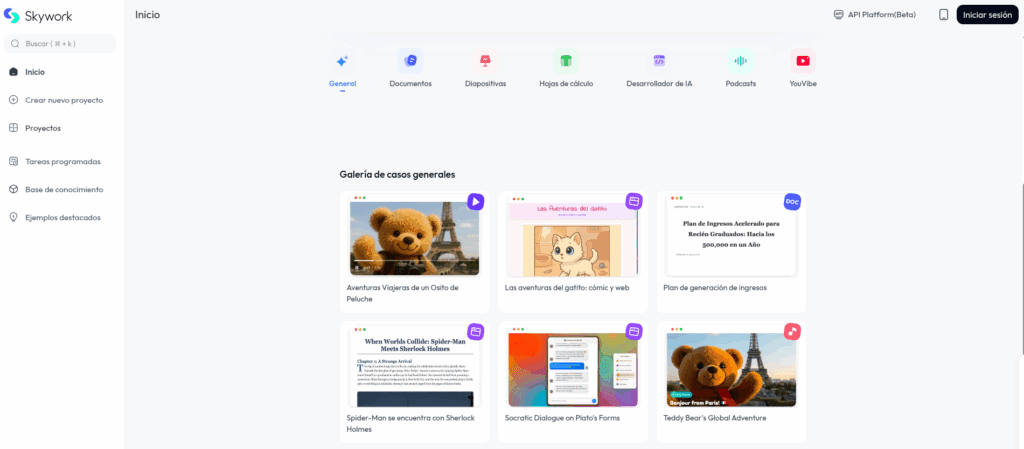This screenshot has width=1024, height=449.
Task: Click the mobile device icon in header
Action: [943, 15]
